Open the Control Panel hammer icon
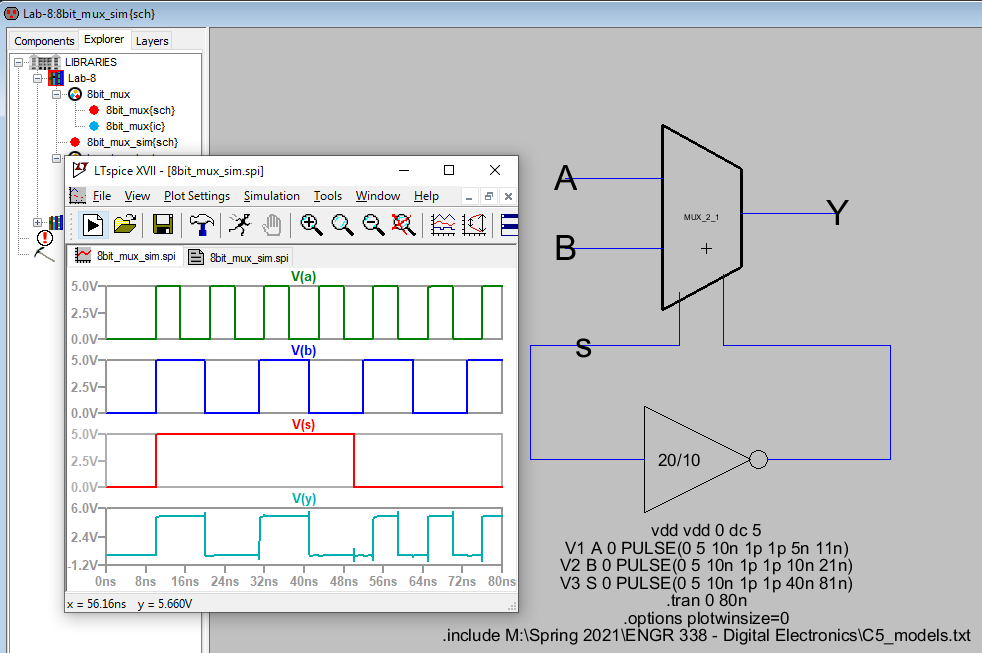The image size is (982, 653). [x=201, y=225]
